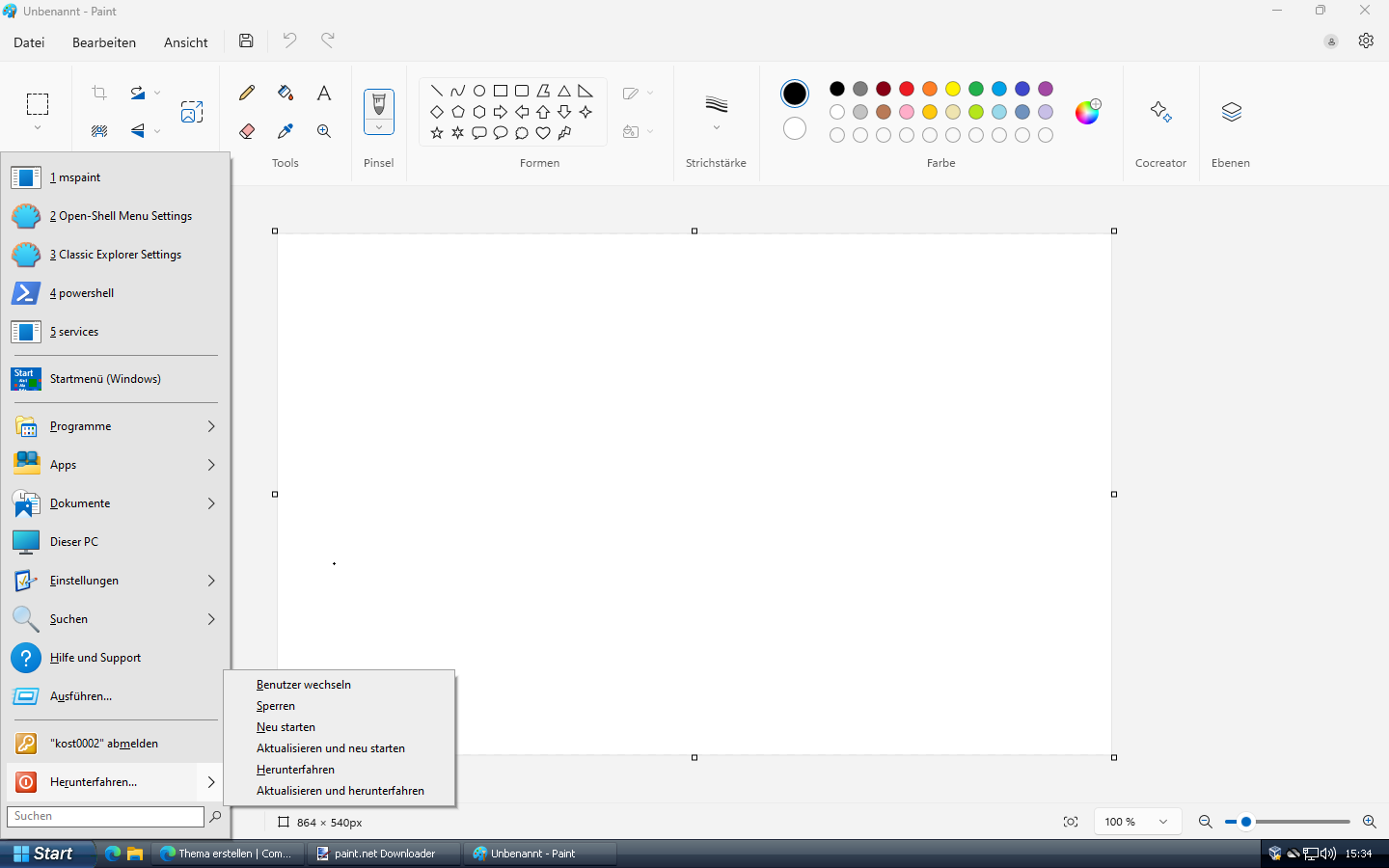Select the rectangle shape
The height and width of the screenshot is (868, 1389).
coord(500,90)
